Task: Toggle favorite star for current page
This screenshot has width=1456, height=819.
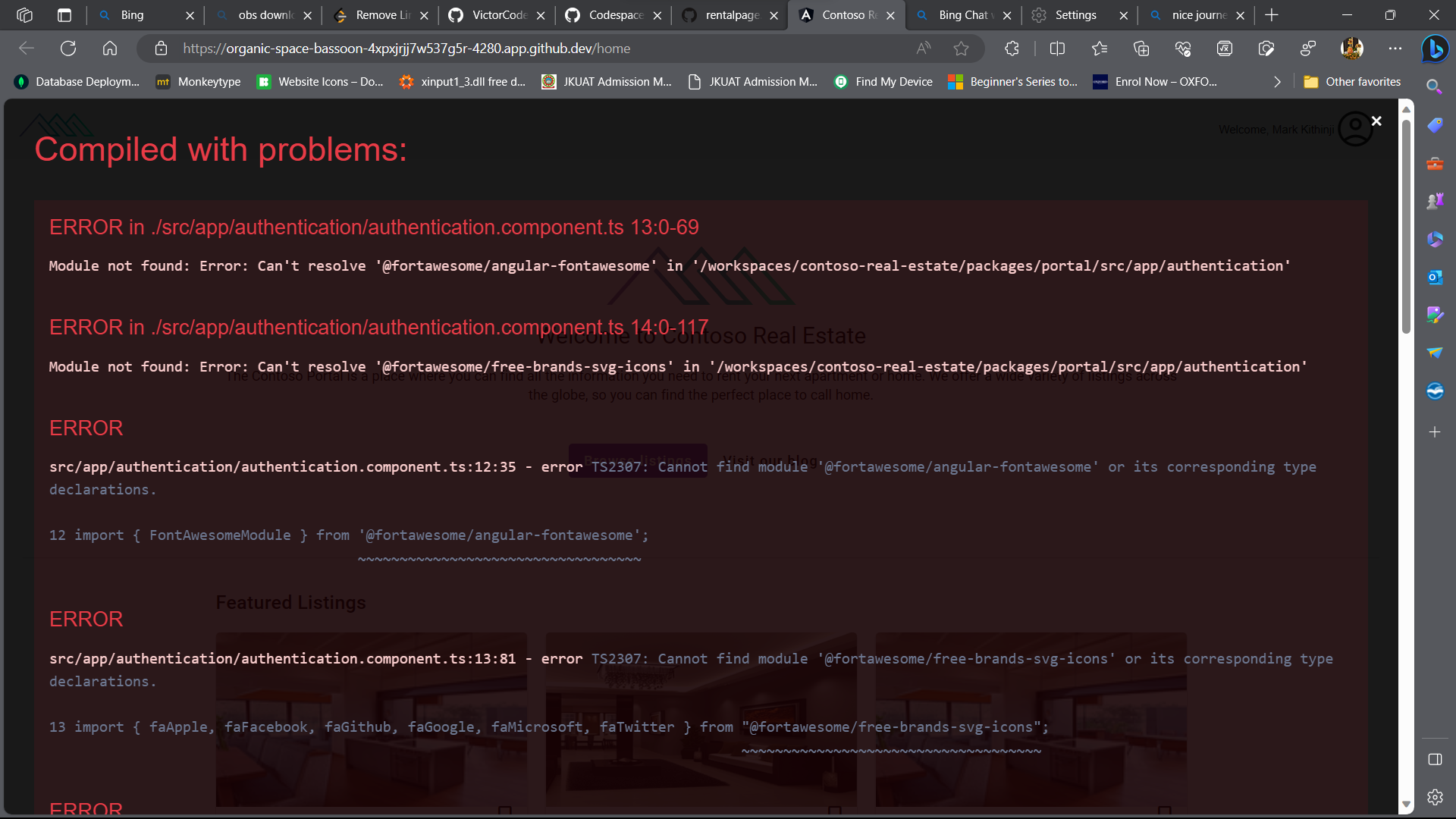Action: pos(962,48)
